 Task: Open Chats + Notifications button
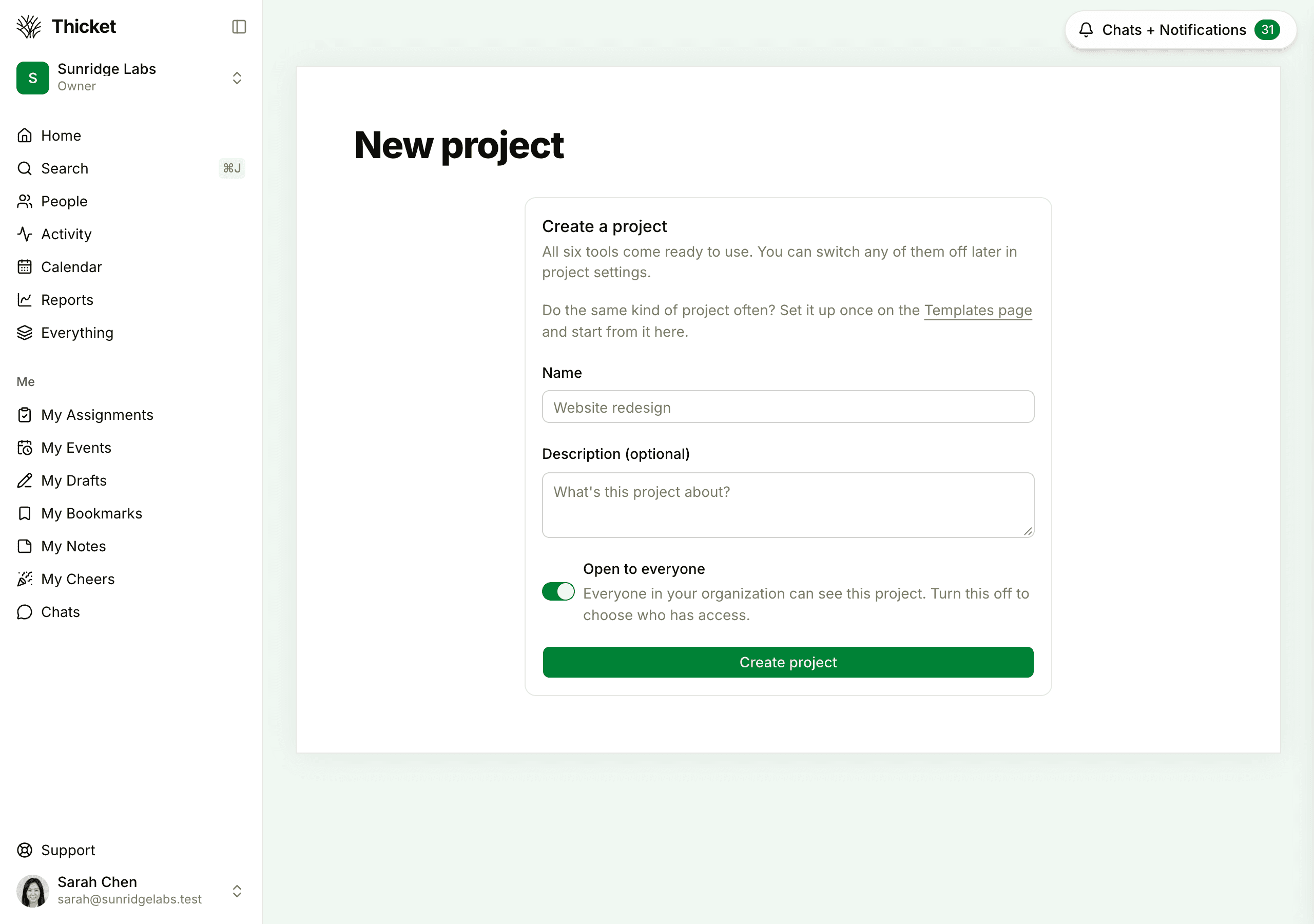point(1180,30)
